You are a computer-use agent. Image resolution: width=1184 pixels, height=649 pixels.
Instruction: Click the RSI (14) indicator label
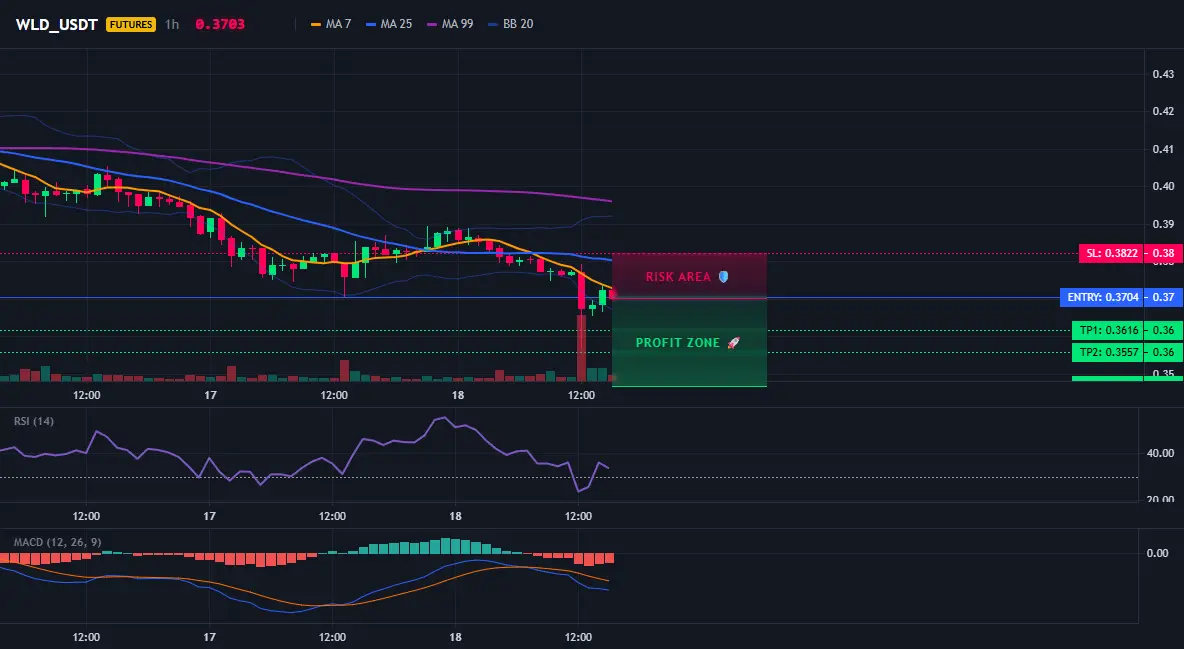pos(34,421)
